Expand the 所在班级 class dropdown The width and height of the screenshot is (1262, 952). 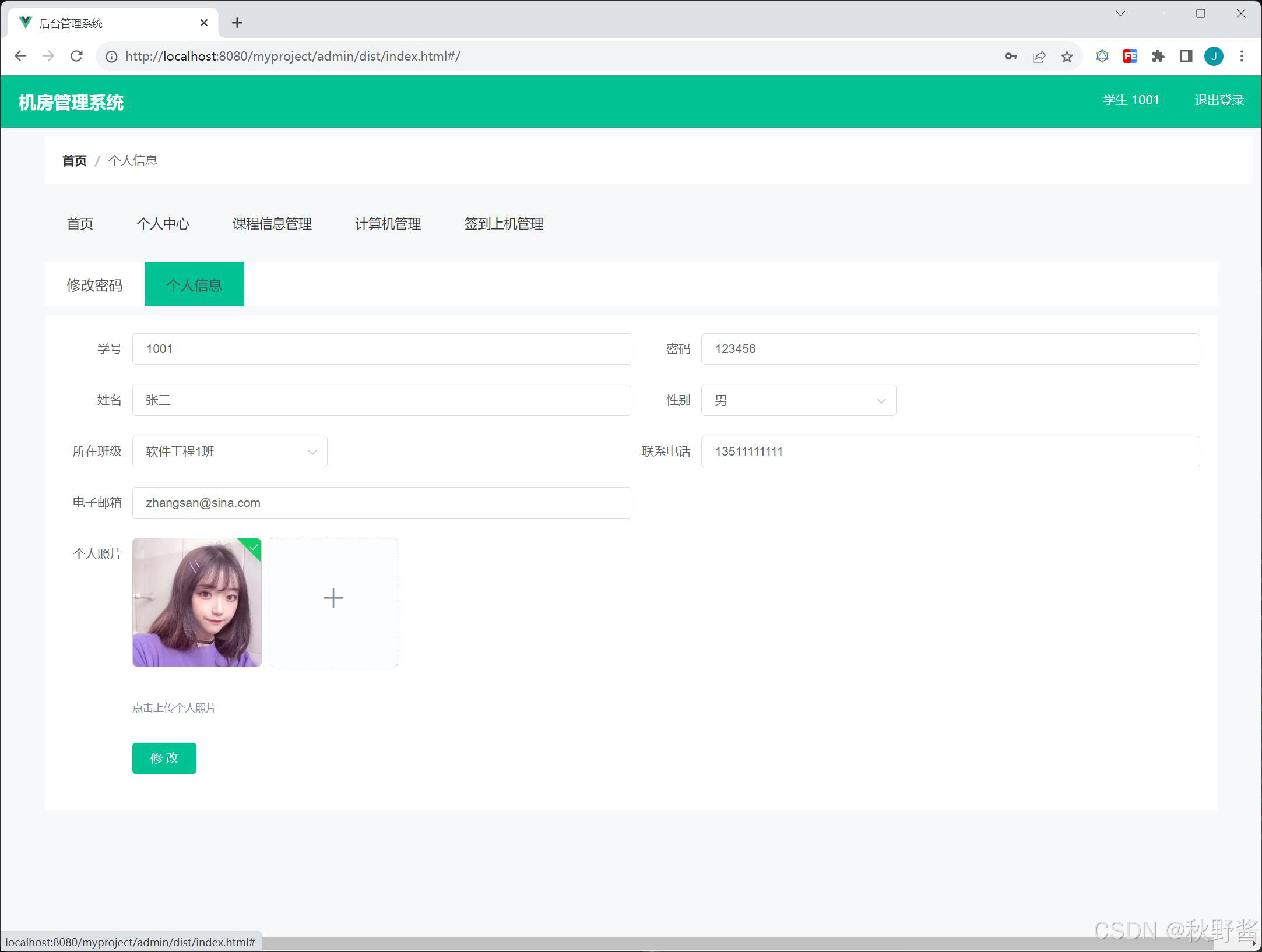(230, 452)
